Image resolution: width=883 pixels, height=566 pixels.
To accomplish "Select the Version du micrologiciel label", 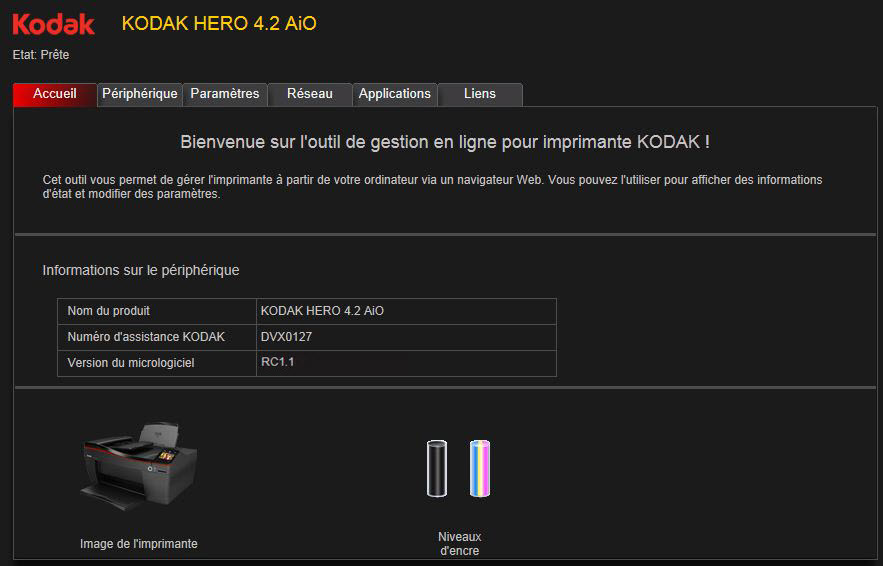I will point(131,363).
